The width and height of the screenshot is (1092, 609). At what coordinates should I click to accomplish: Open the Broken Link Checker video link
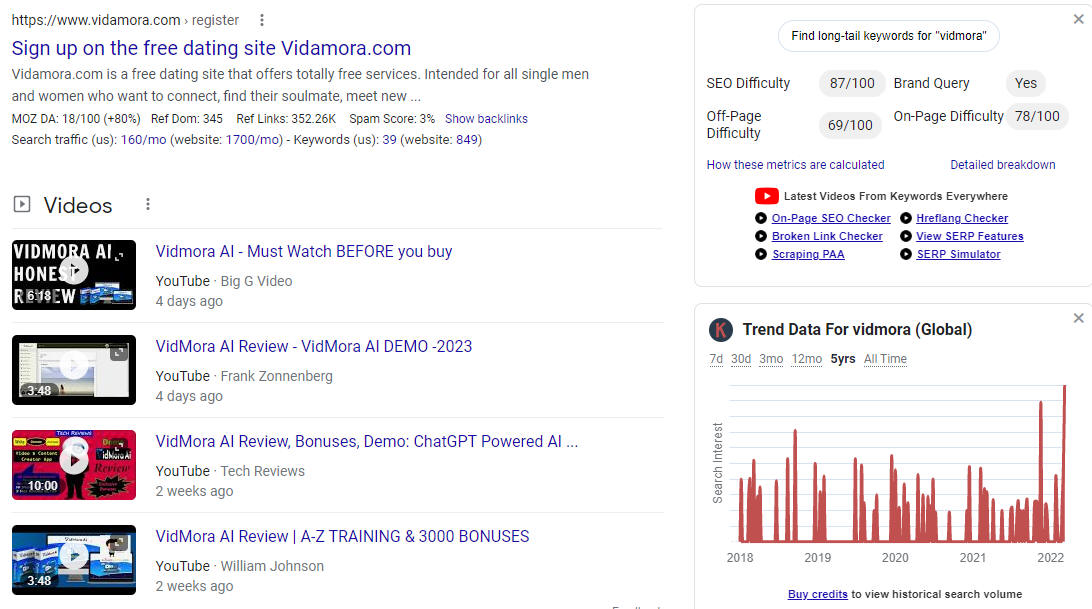pyautogui.click(x=827, y=236)
